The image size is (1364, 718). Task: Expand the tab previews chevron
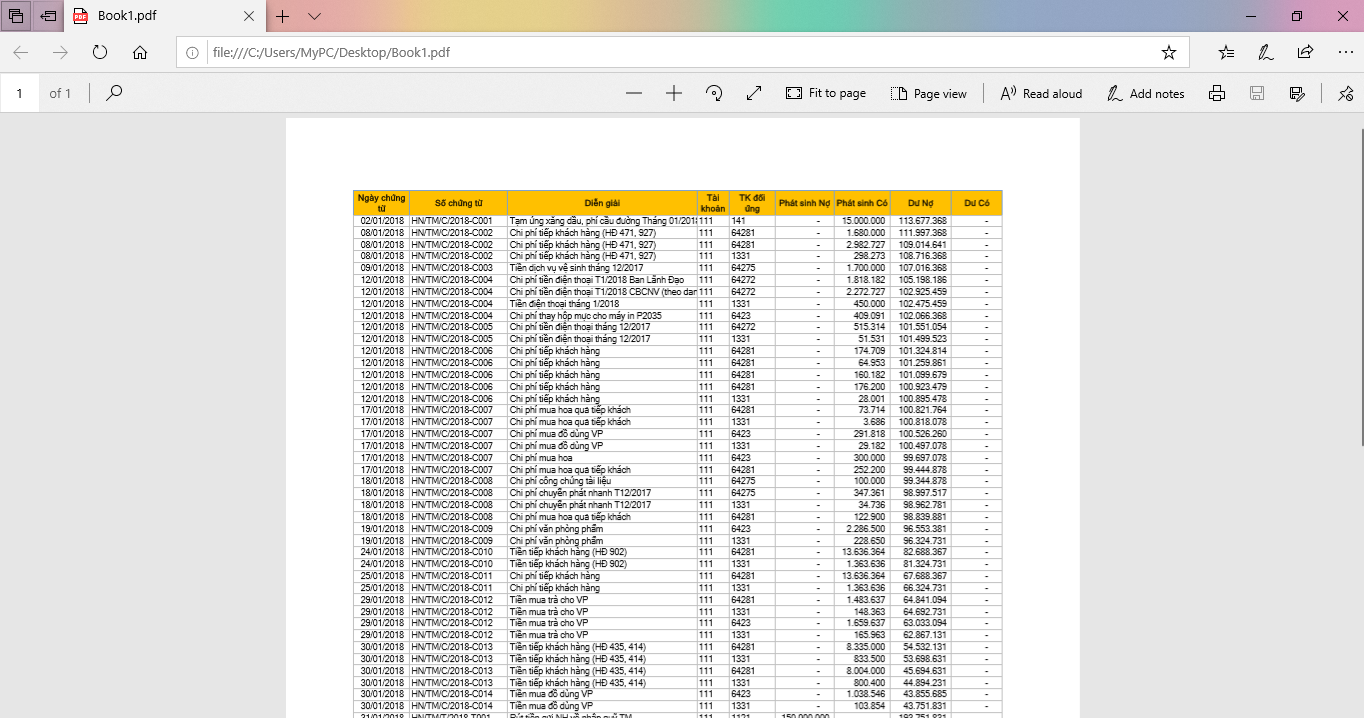(x=314, y=16)
